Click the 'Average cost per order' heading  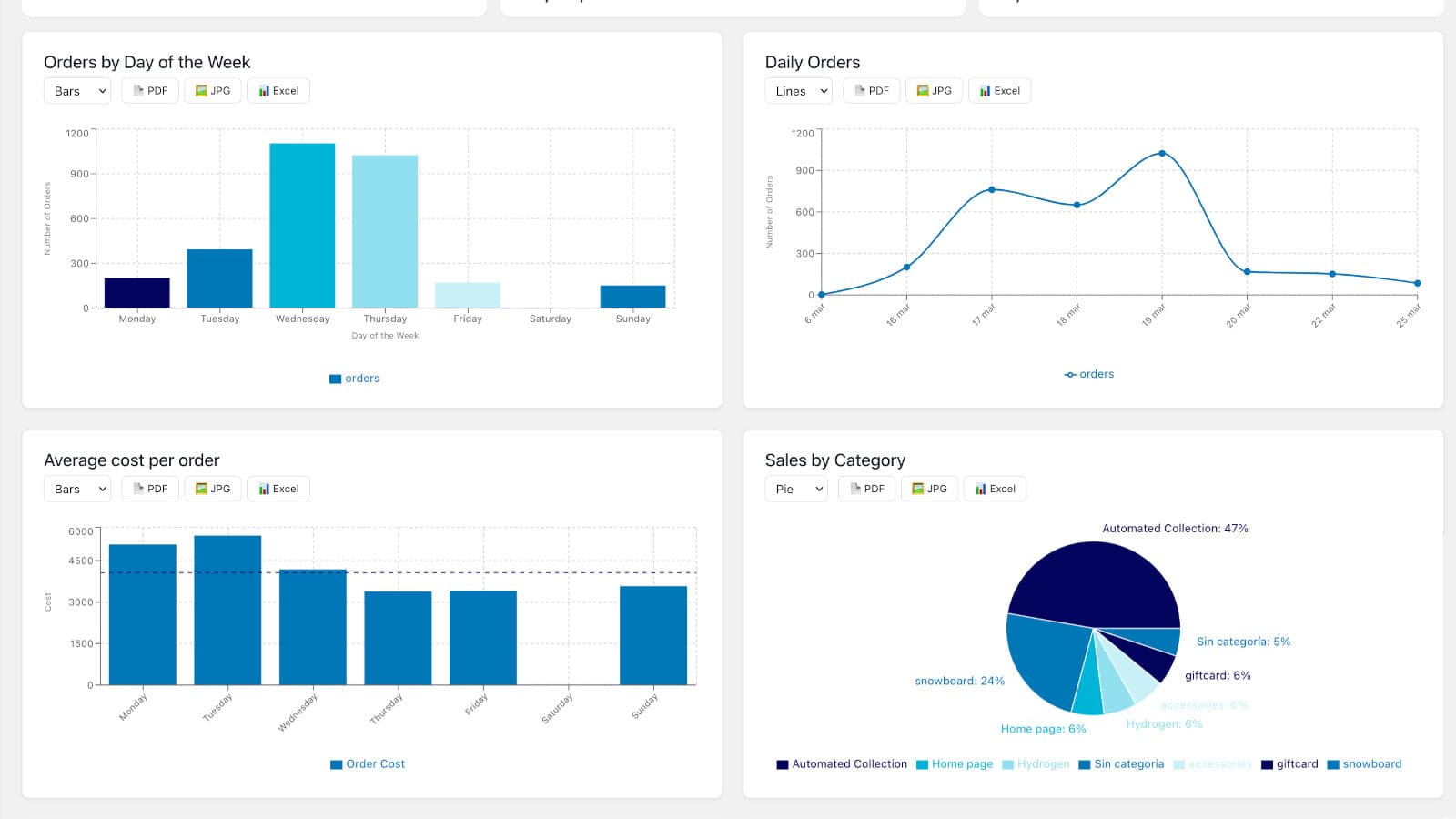click(131, 460)
